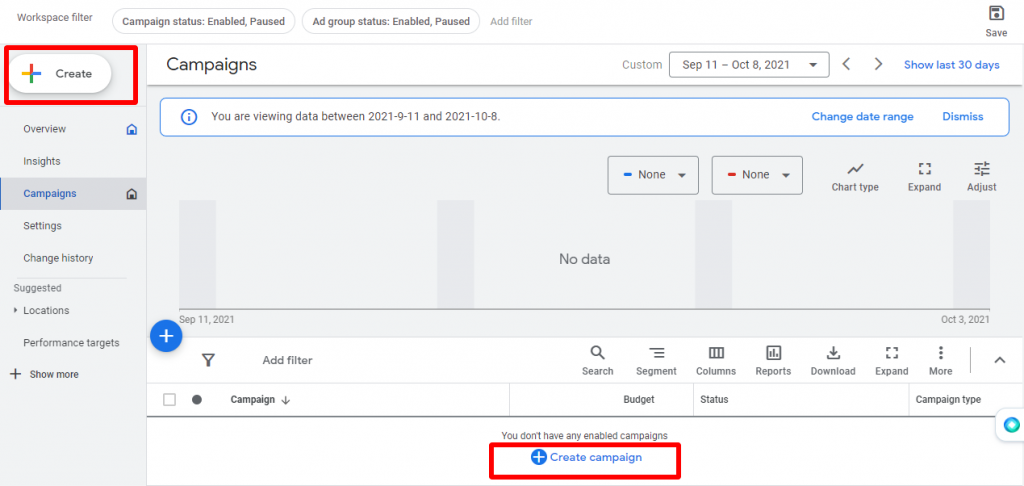Open the red None metric dropdown

(757, 174)
